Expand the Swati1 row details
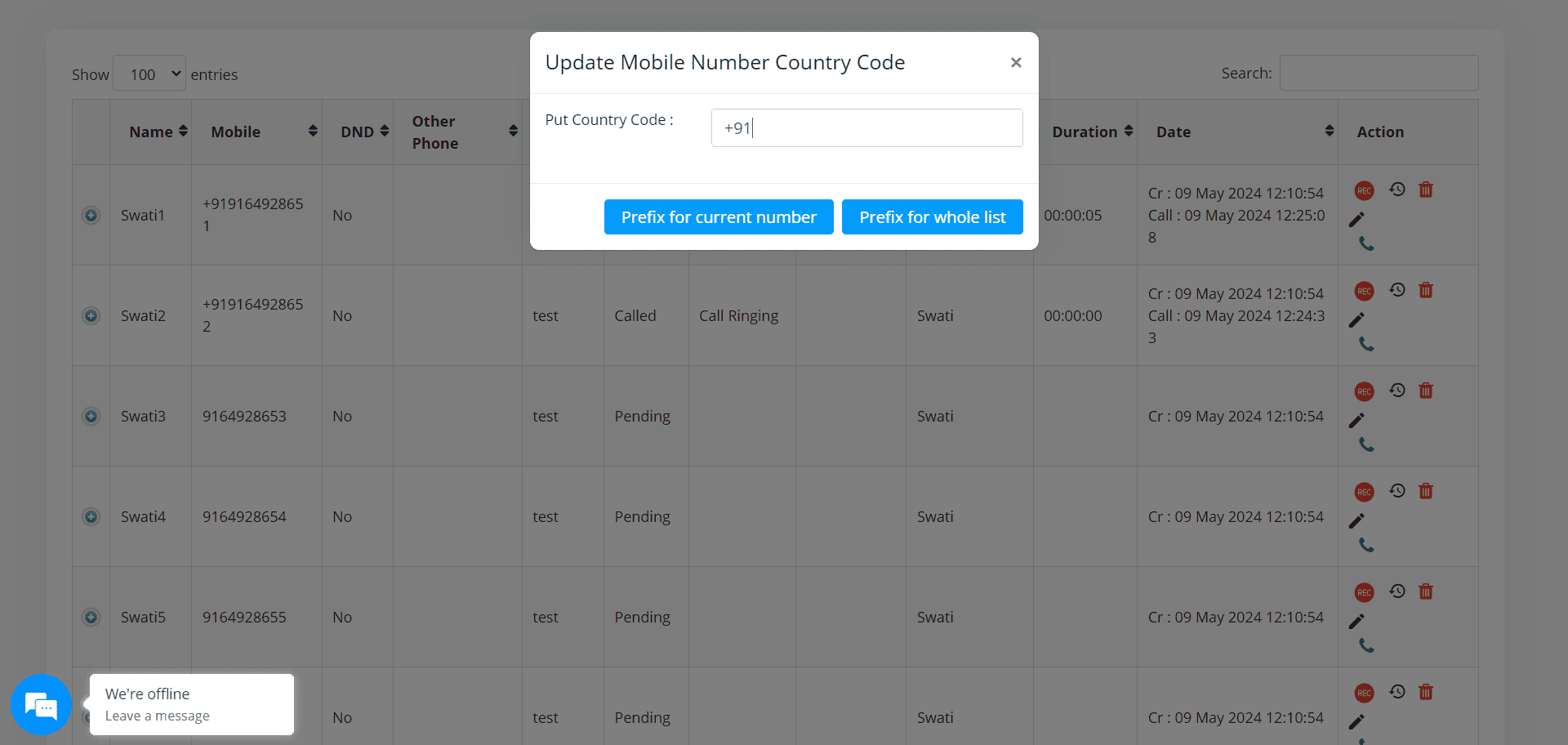Screen dimensions: 1568x745 (x=91, y=216)
